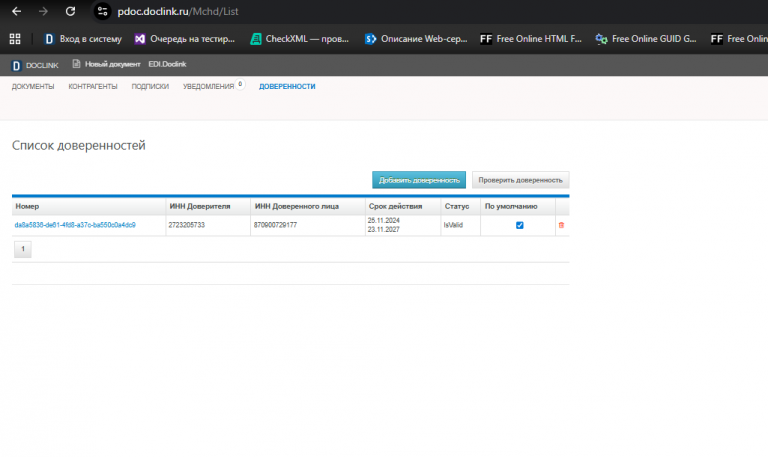Switch to ПОДПИСКИ tab
The width and height of the screenshot is (768, 457).
150,86
